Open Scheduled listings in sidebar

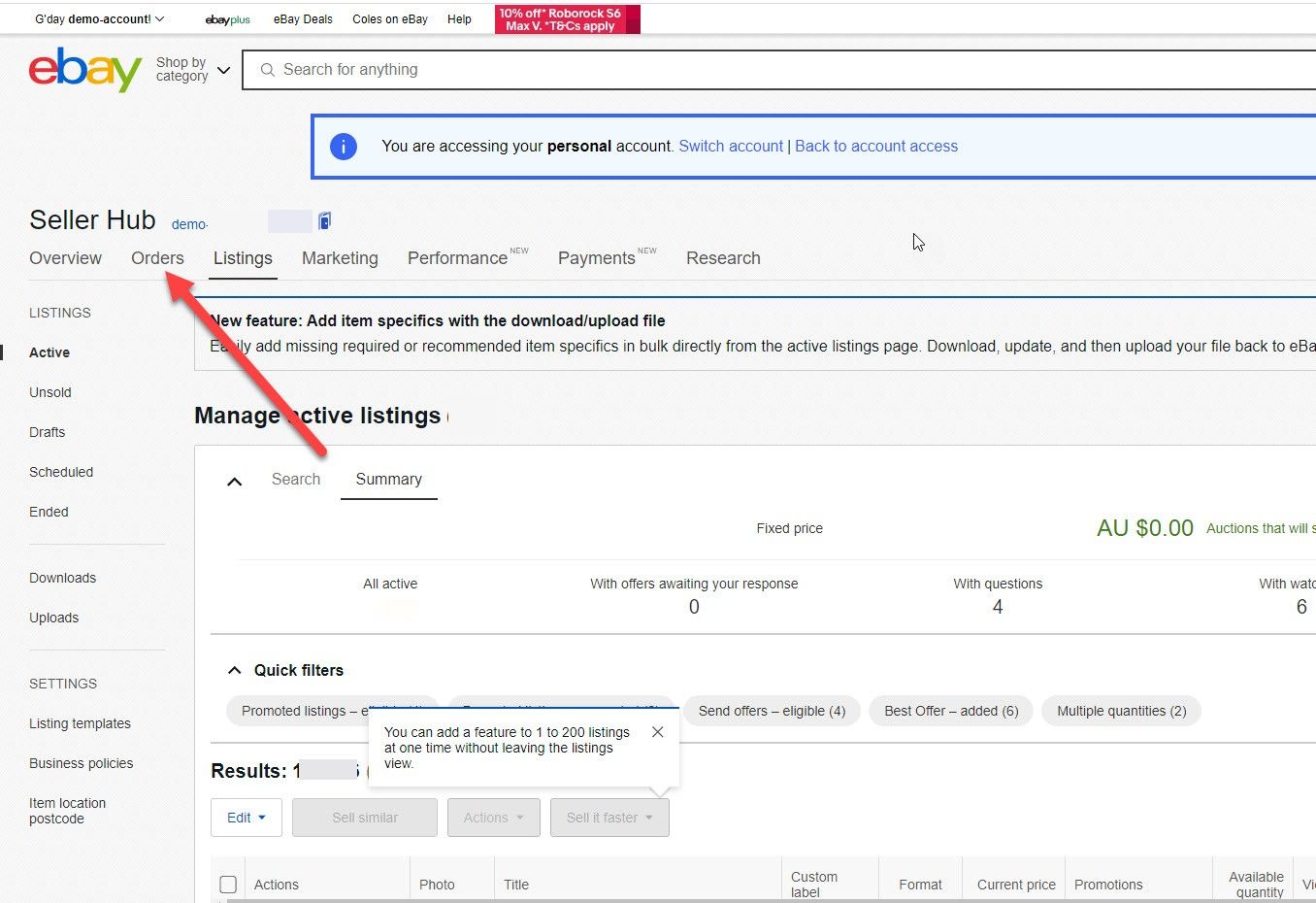61,472
